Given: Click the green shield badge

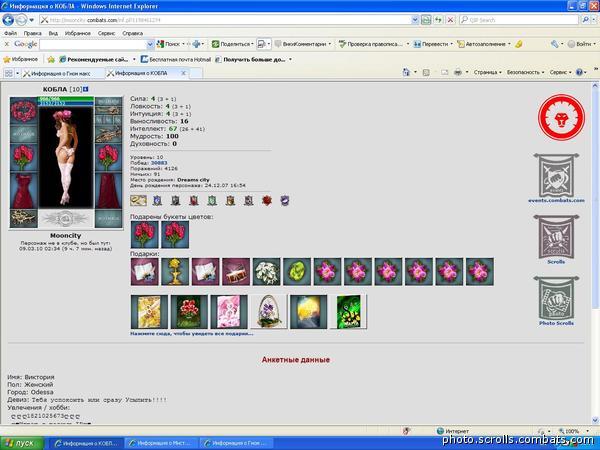Looking at the screenshot, I should coord(212,200).
